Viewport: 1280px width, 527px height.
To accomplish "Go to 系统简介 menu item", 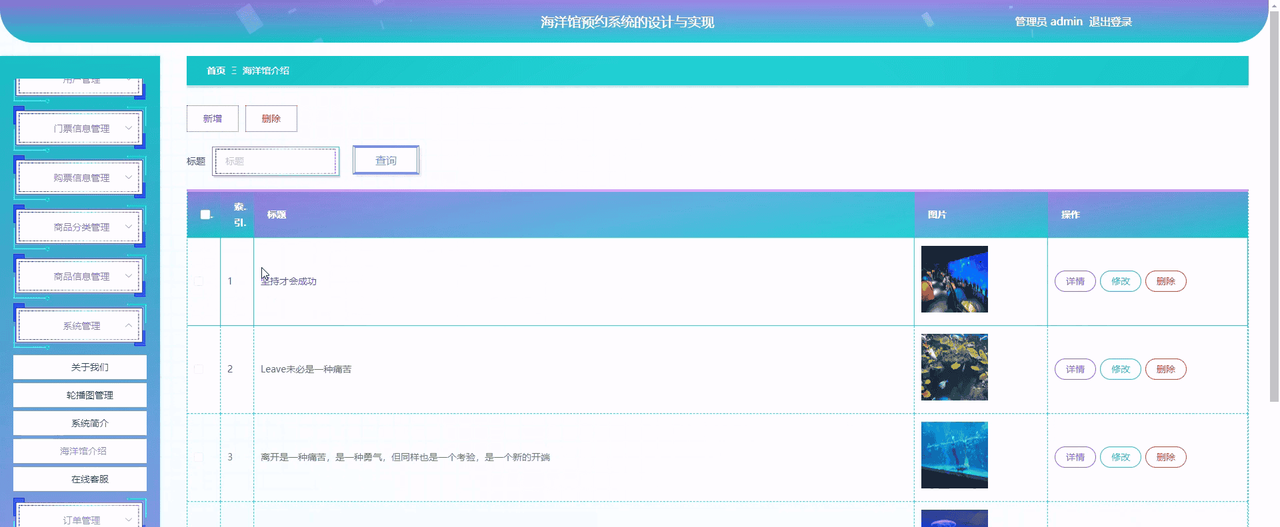I will [80, 423].
